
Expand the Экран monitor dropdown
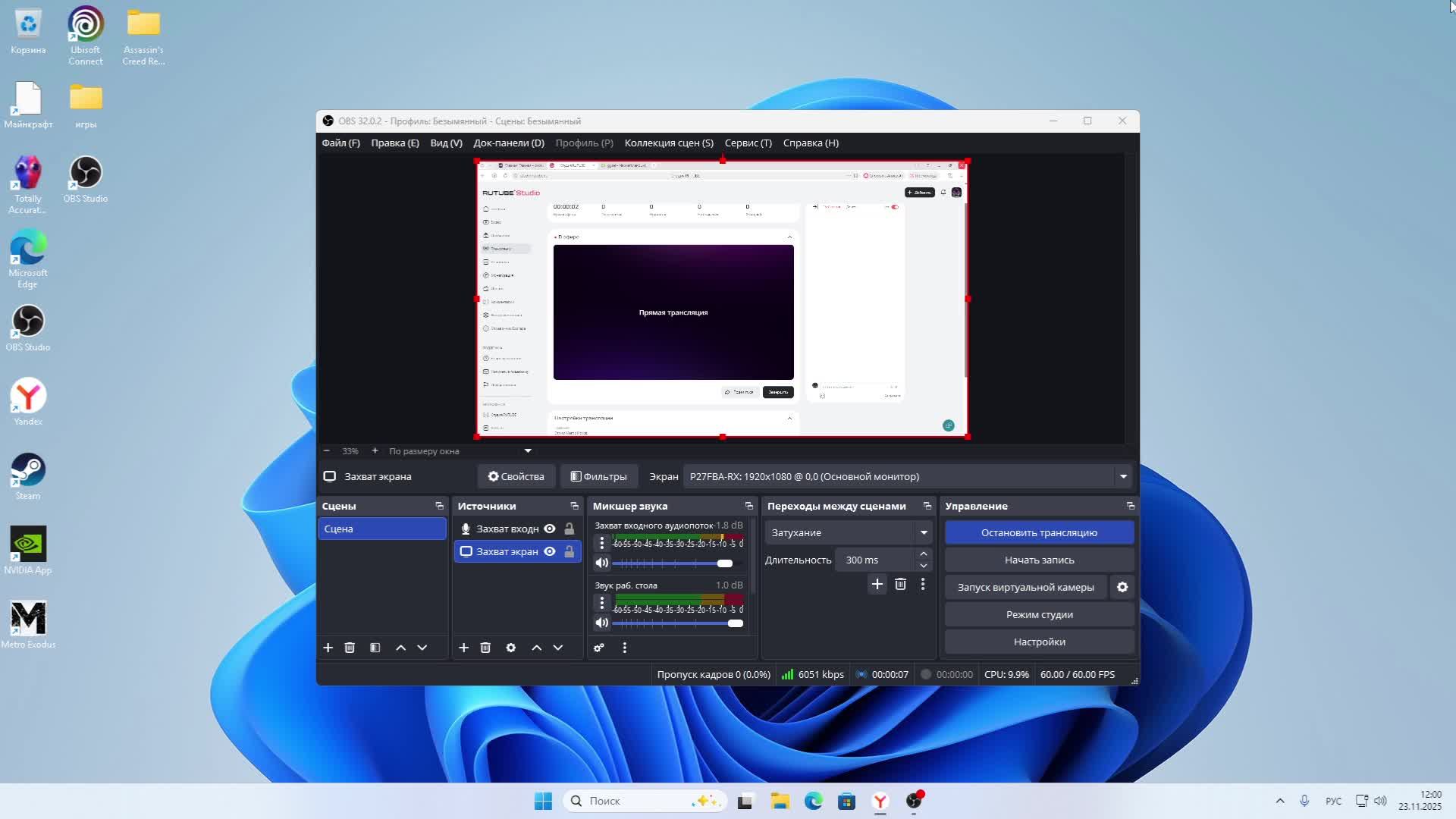tap(1123, 476)
